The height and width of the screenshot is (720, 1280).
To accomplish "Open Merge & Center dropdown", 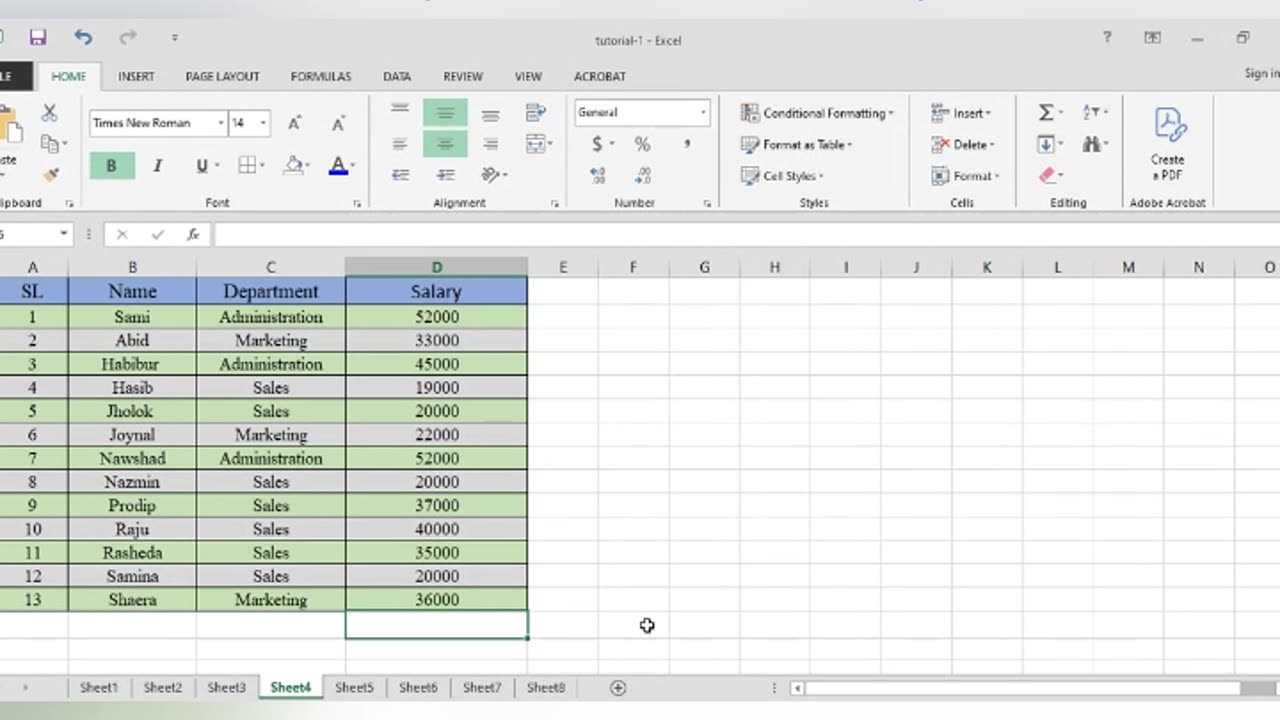I will pyautogui.click(x=550, y=144).
